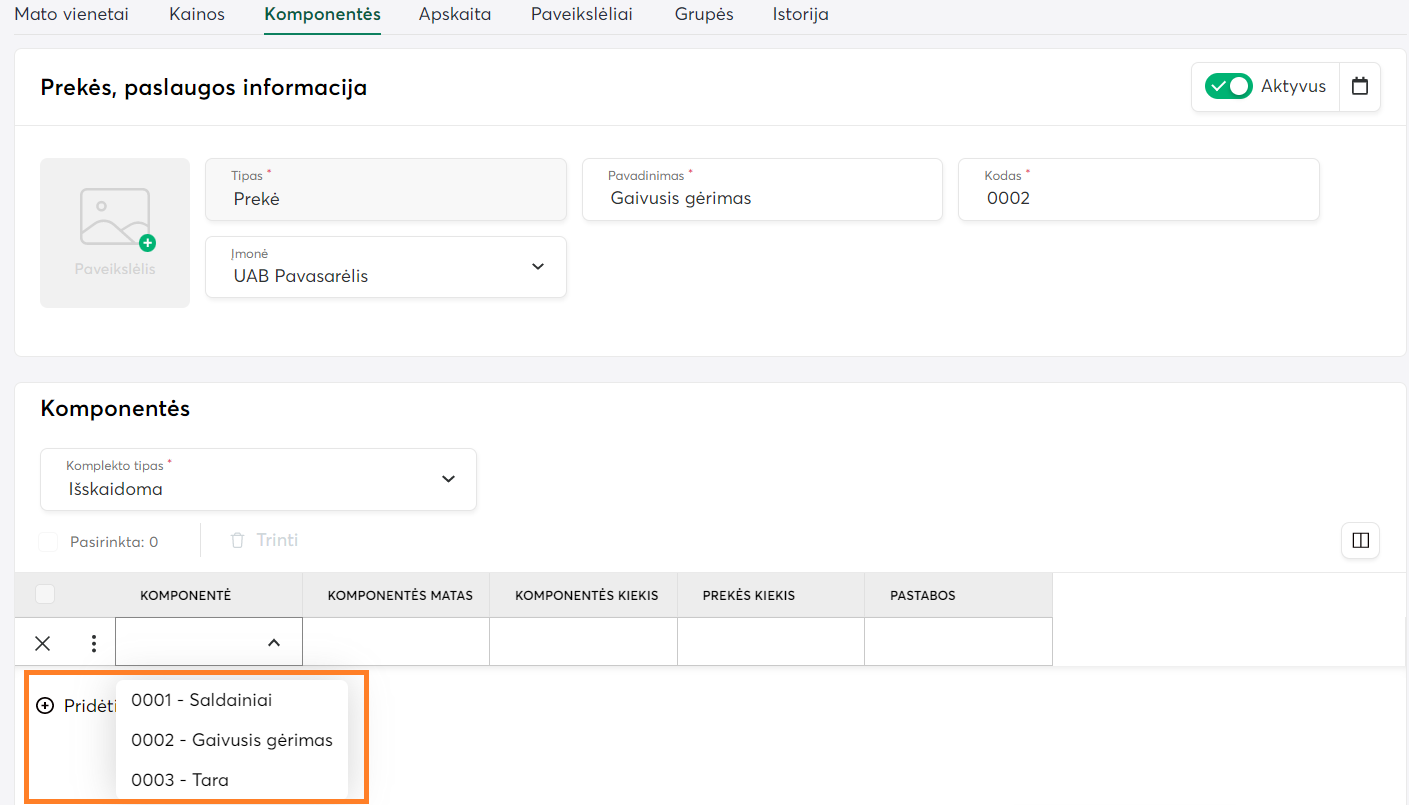This screenshot has height=805, width=1409.
Task: Click the column layout icon above table
Action: [1360, 540]
